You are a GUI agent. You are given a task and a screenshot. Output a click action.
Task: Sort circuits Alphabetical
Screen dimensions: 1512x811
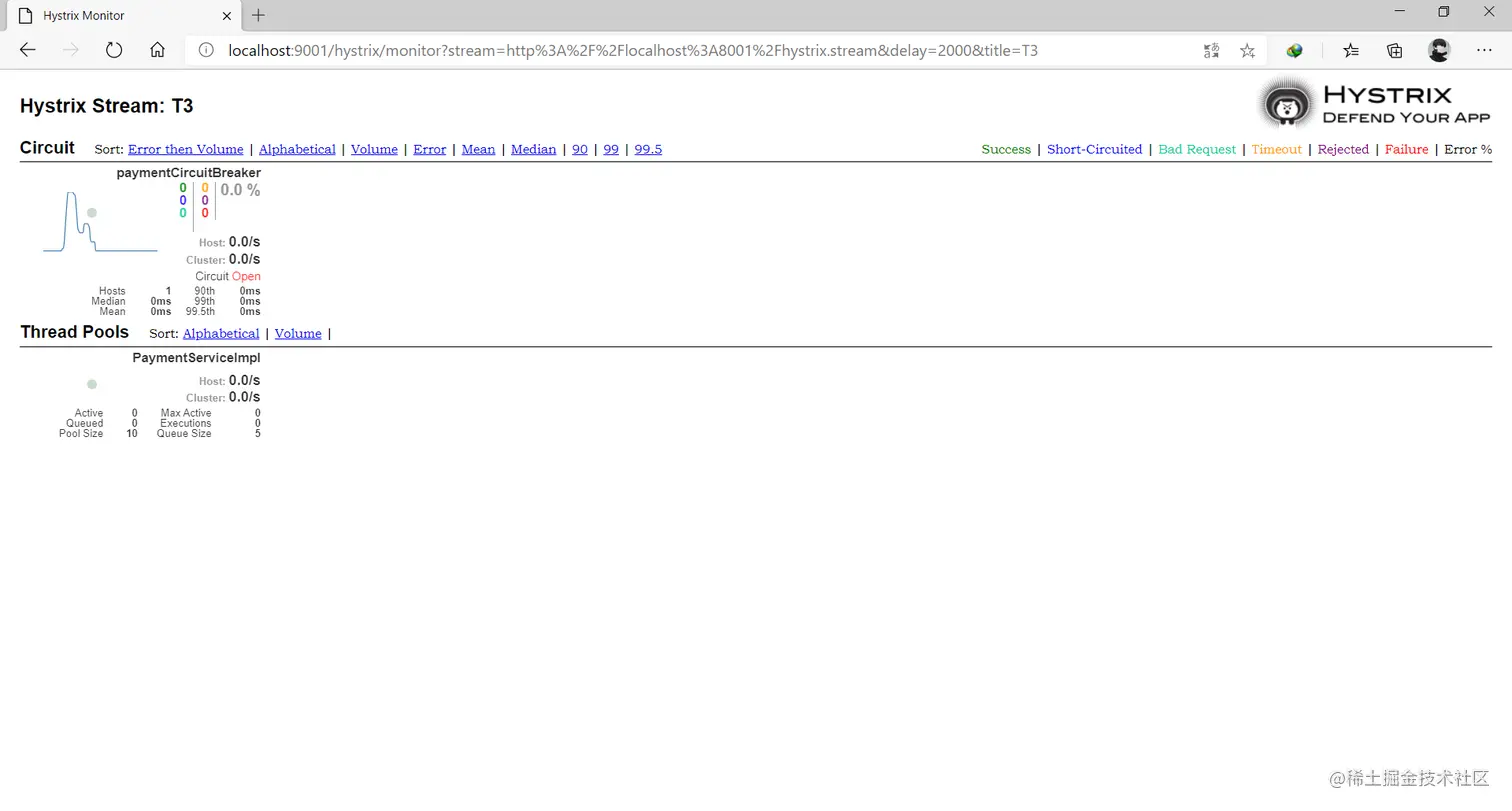297,149
